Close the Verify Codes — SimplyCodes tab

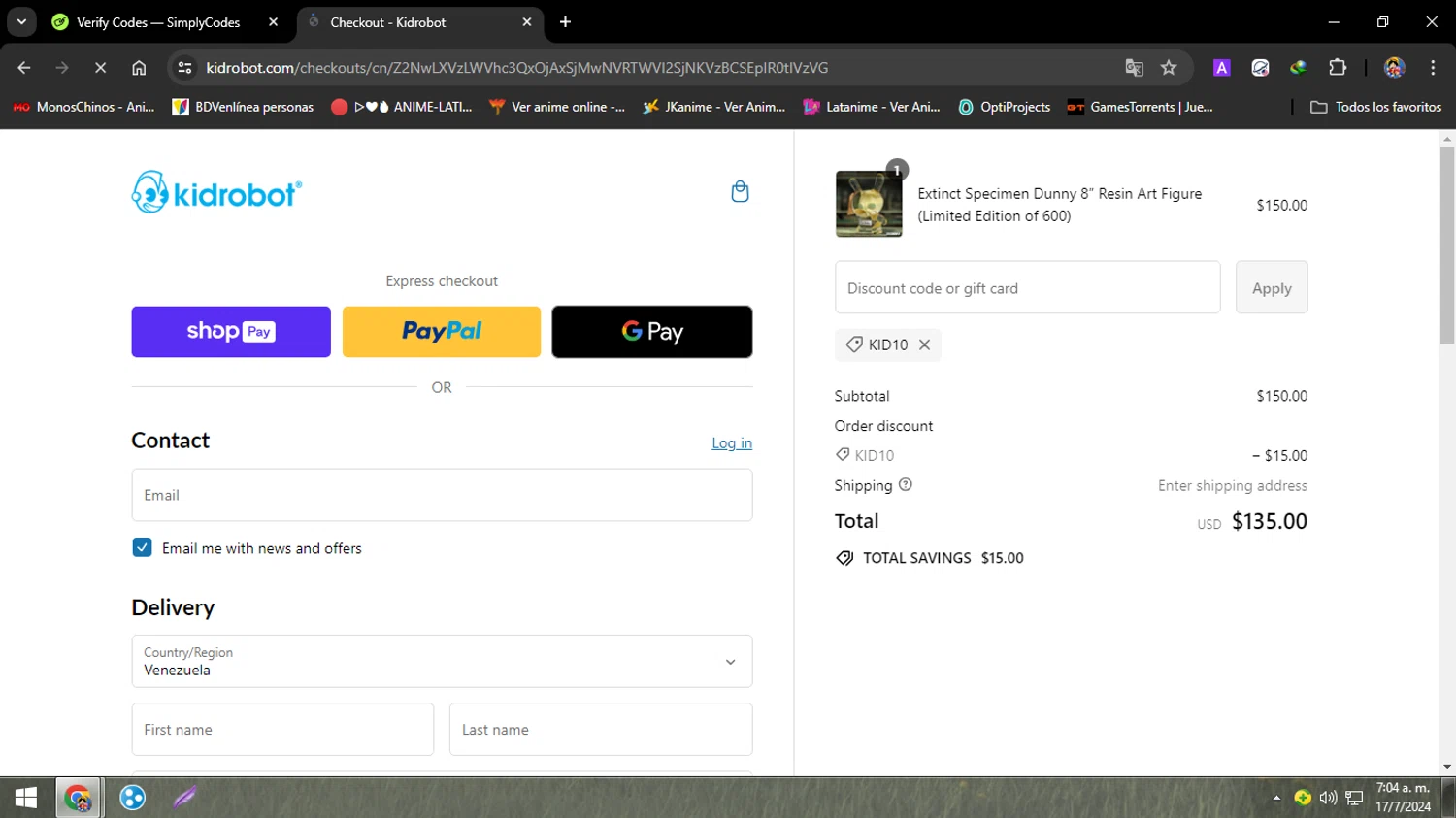click(x=273, y=22)
